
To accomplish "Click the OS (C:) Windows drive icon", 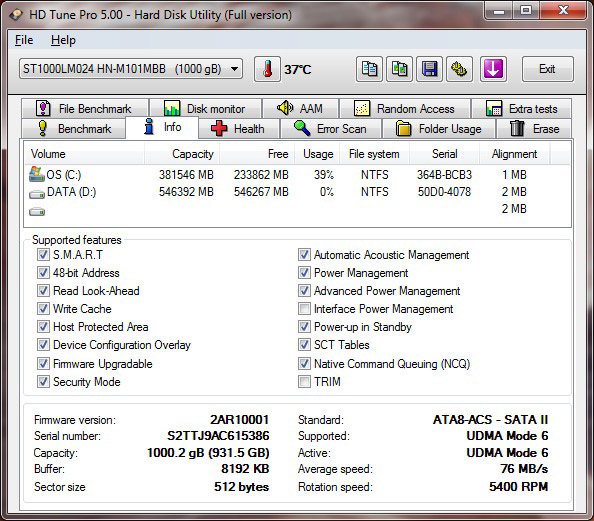I will tap(36, 174).
